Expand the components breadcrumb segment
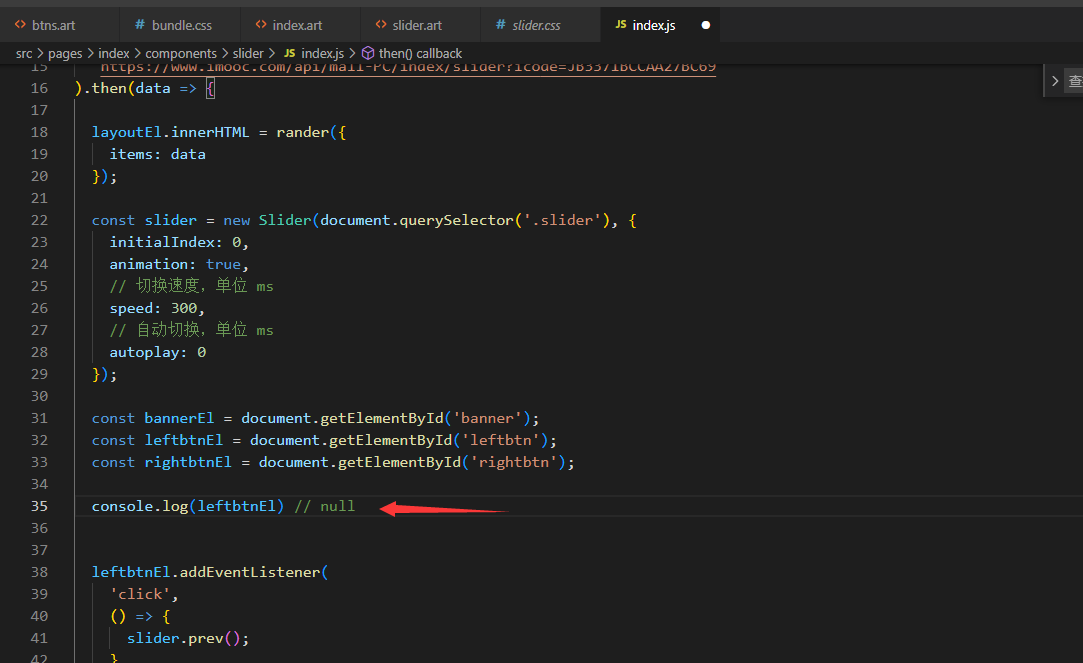The height and width of the screenshot is (663, 1083). pyautogui.click(x=181, y=53)
